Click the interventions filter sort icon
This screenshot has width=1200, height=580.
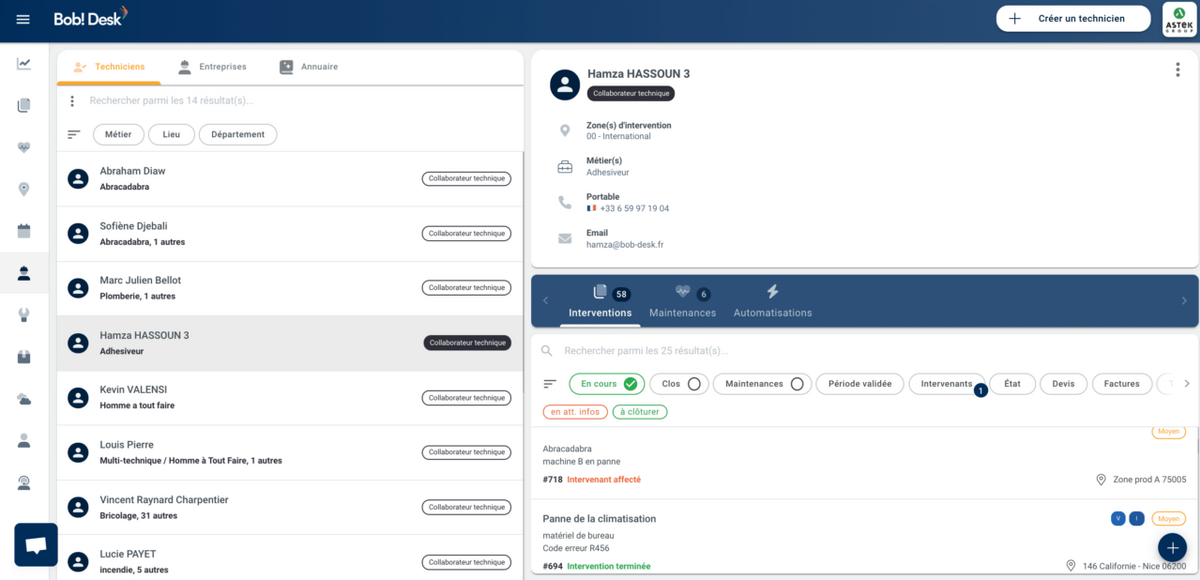coord(549,384)
